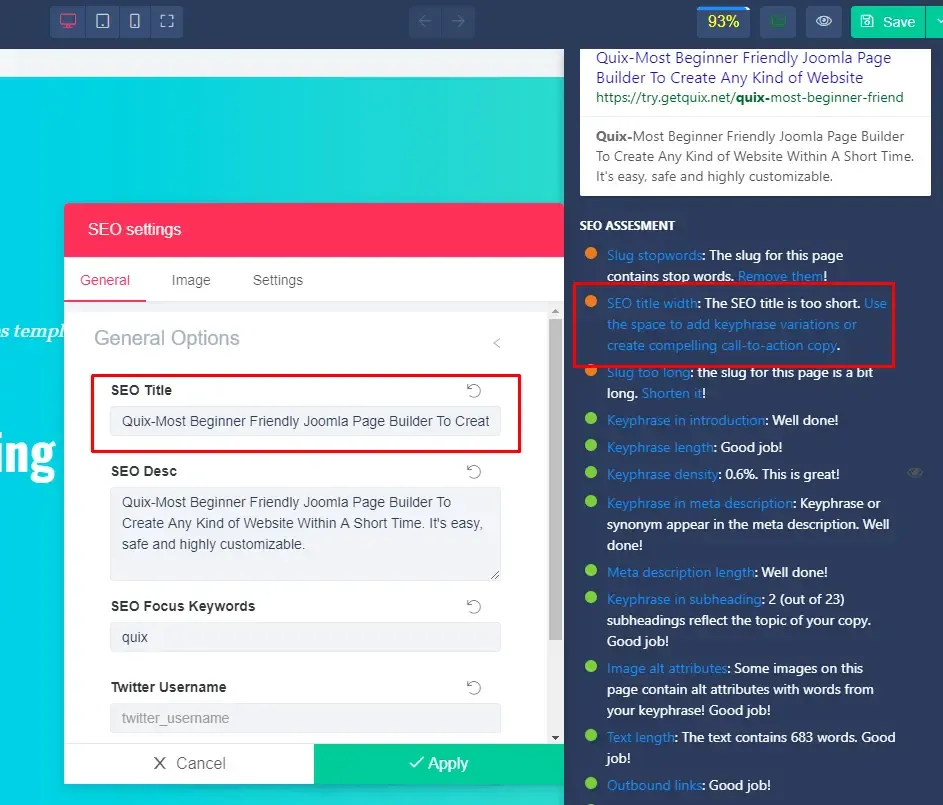Image resolution: width=943 pixels, height=805 pixels.
Task: Open the Settings tab
Action: tap(278, 280)
